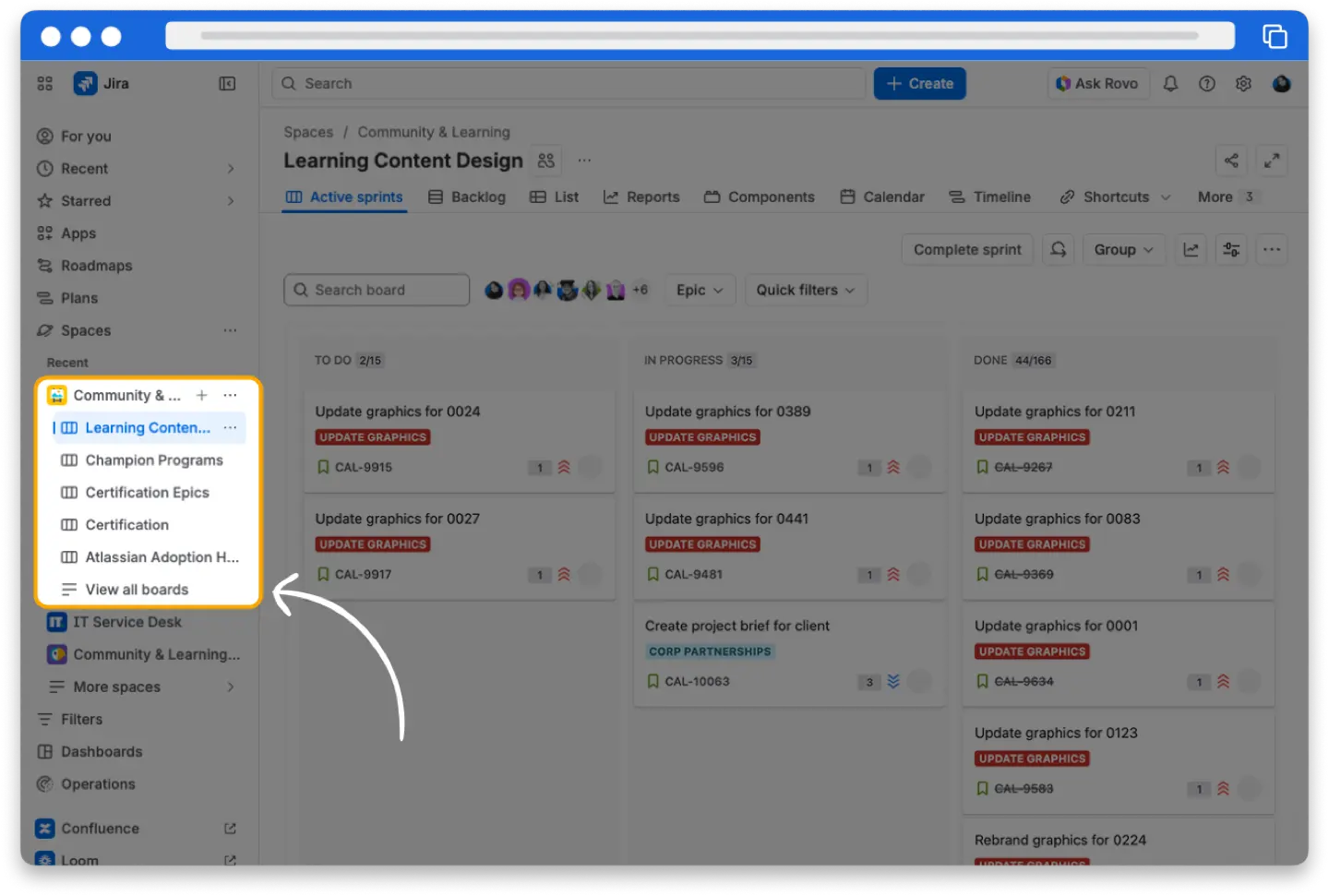Switch to the List tab

(x=555, y=197)
